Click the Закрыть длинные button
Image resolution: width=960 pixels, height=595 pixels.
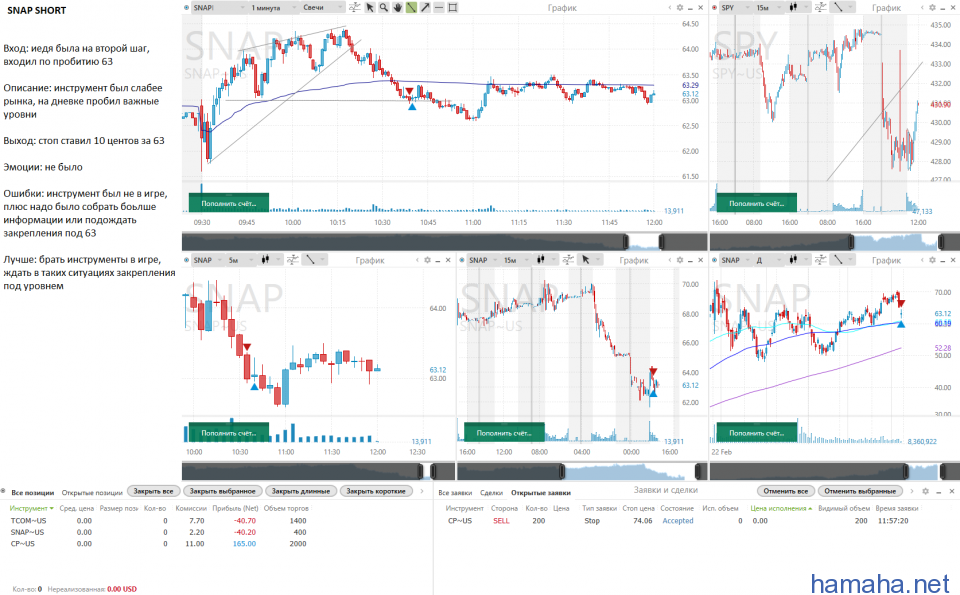pyautogui.click(x=301, y=491)
